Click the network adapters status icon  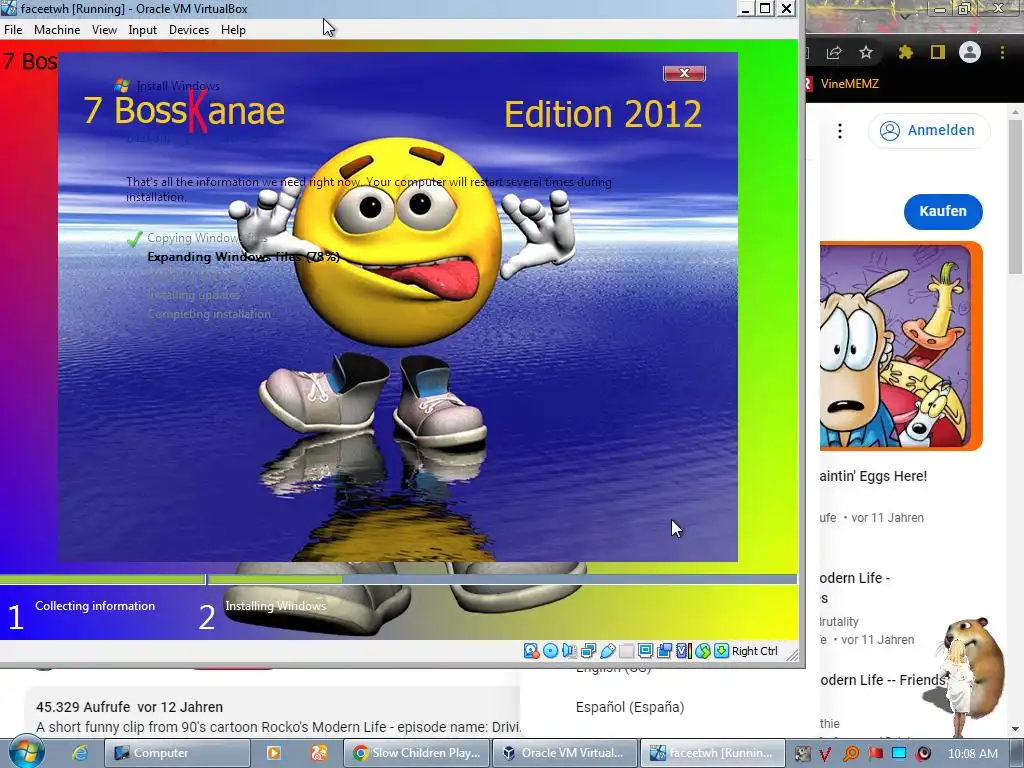[x=588, y=651]
